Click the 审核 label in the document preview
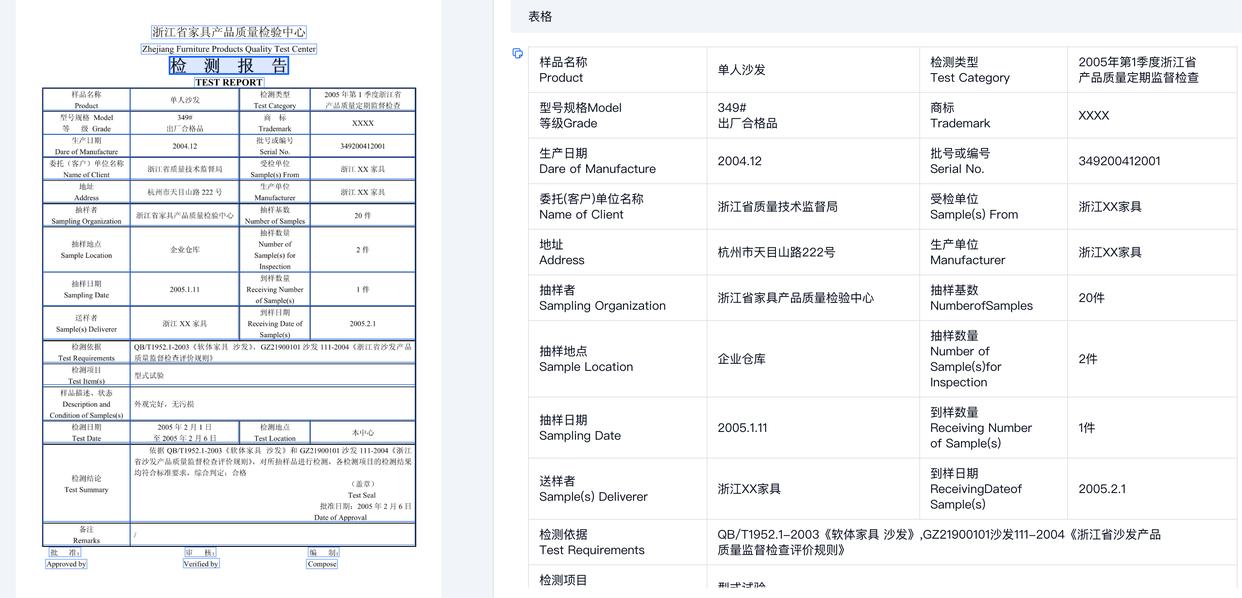 point(200,552)
